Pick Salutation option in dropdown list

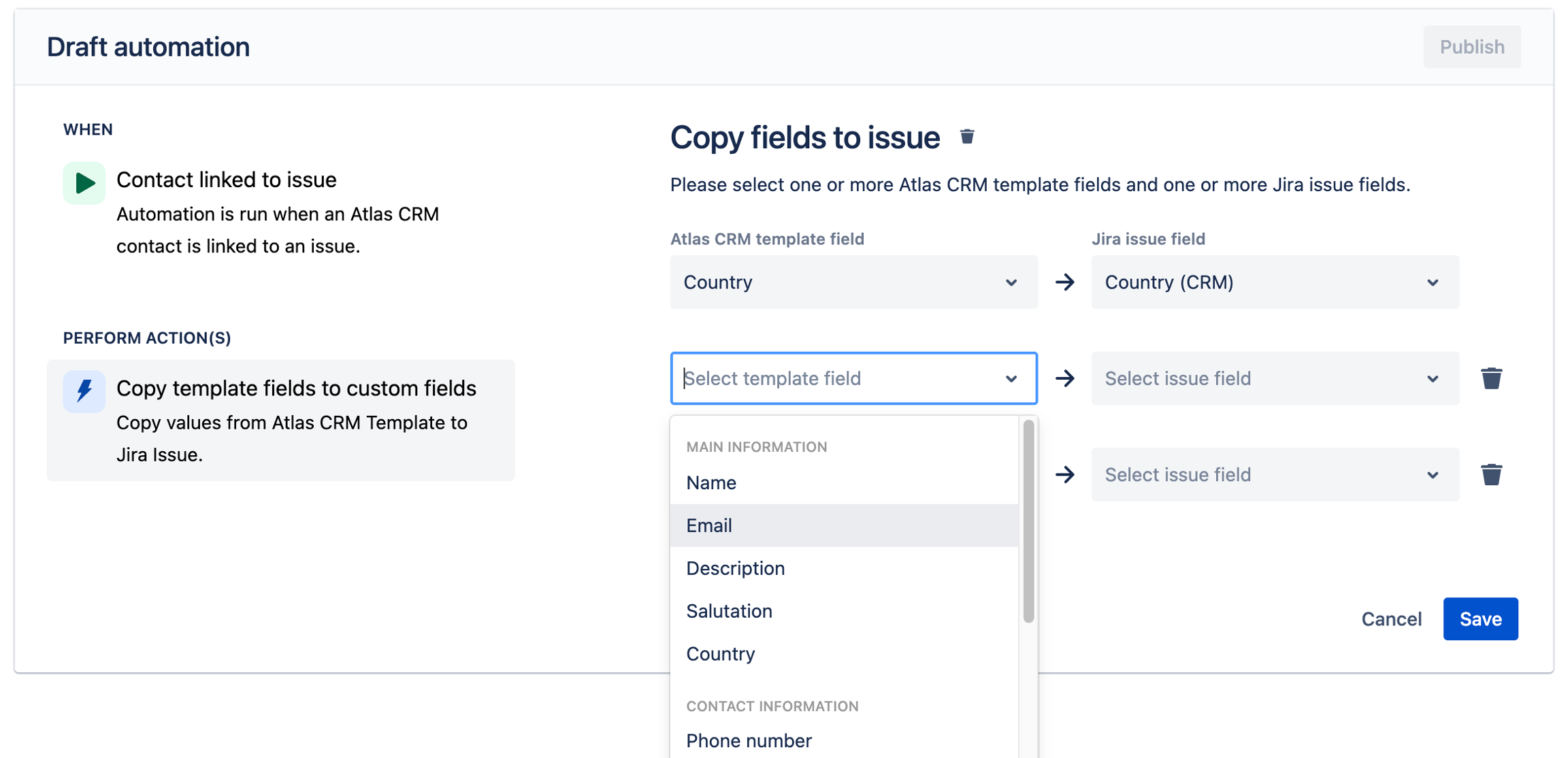pos(729,611)
